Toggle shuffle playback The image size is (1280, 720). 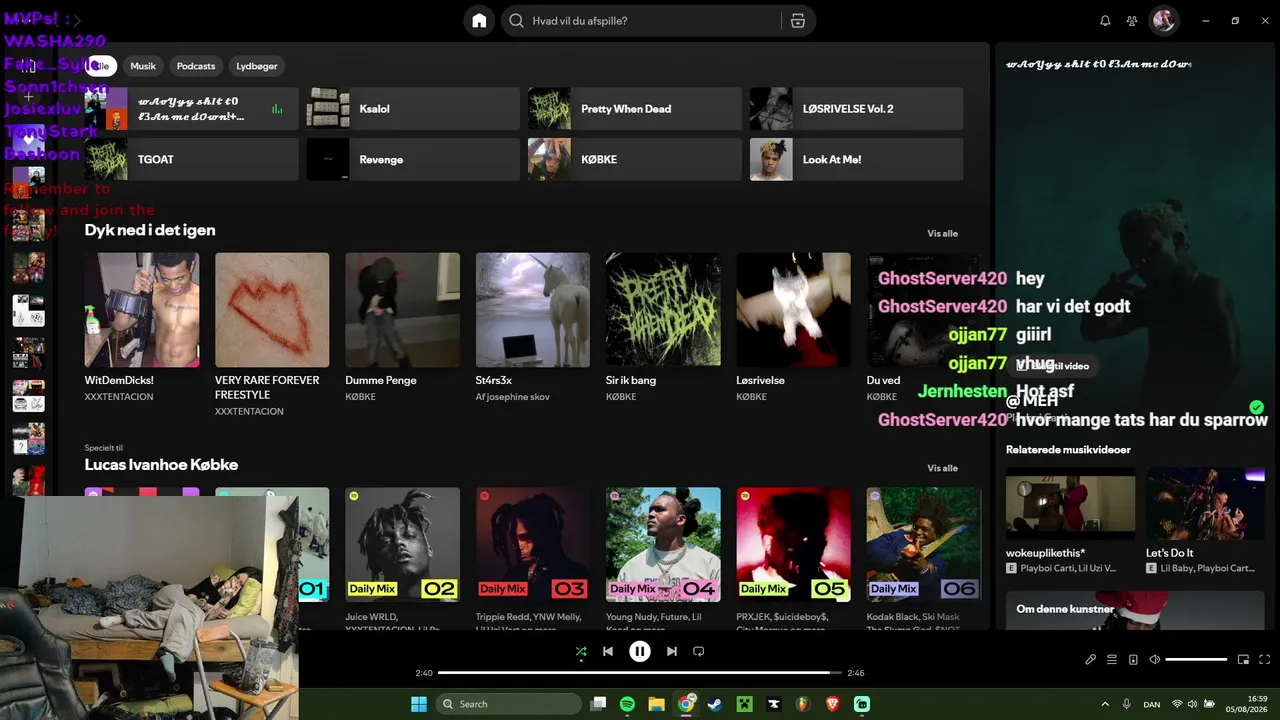581,651
